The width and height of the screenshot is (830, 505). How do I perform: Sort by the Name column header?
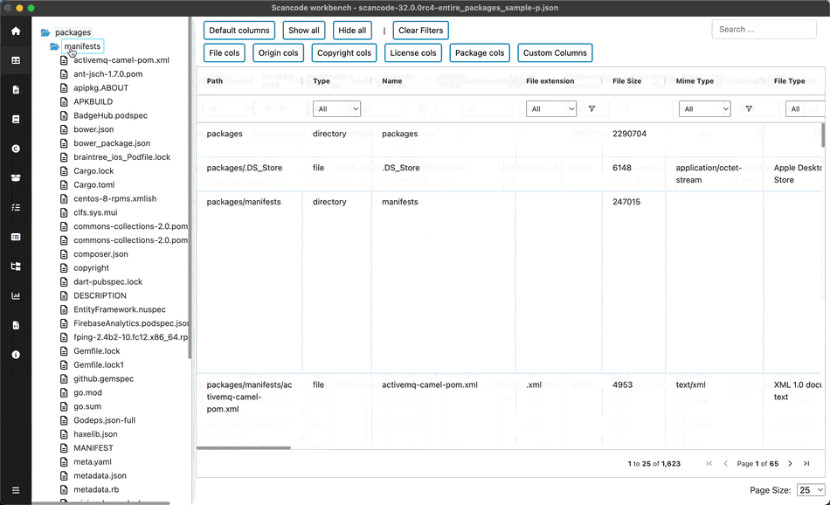[392, 81]
